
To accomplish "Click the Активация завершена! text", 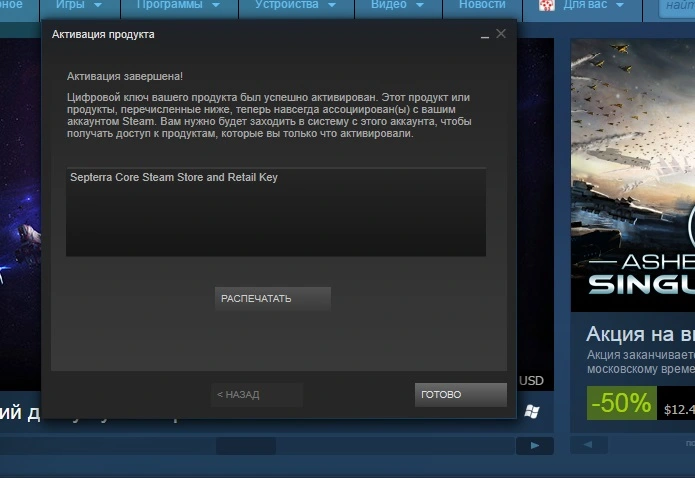I will [x=125, y=76].
